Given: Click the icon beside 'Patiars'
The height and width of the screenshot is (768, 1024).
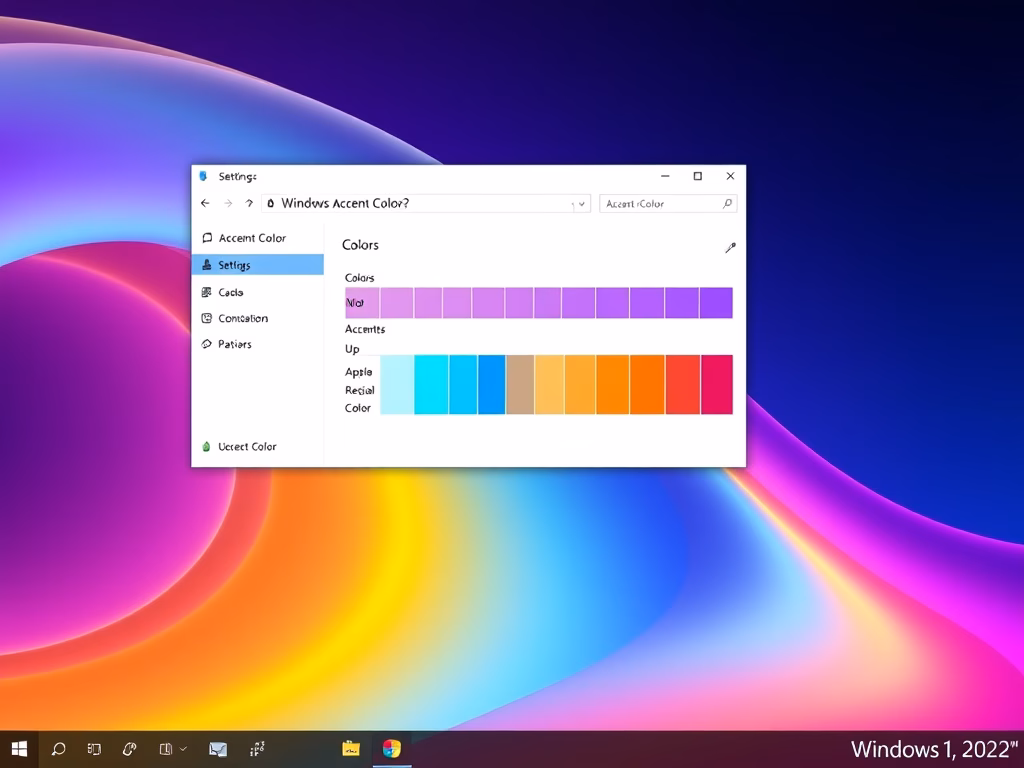Looking at the screenshot, I should (x=206, y=344).
